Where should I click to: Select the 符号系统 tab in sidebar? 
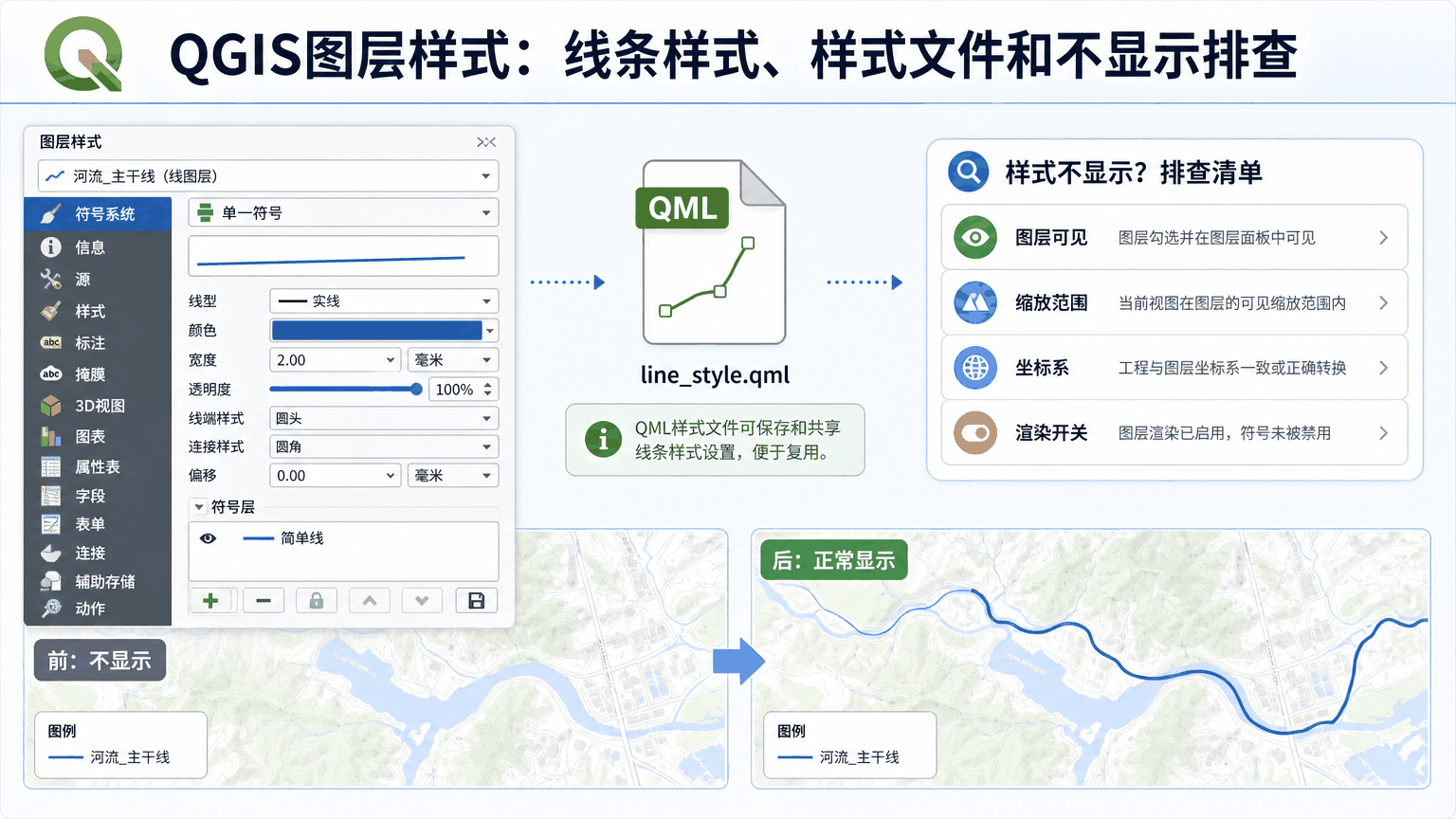[x=98, y=214]
